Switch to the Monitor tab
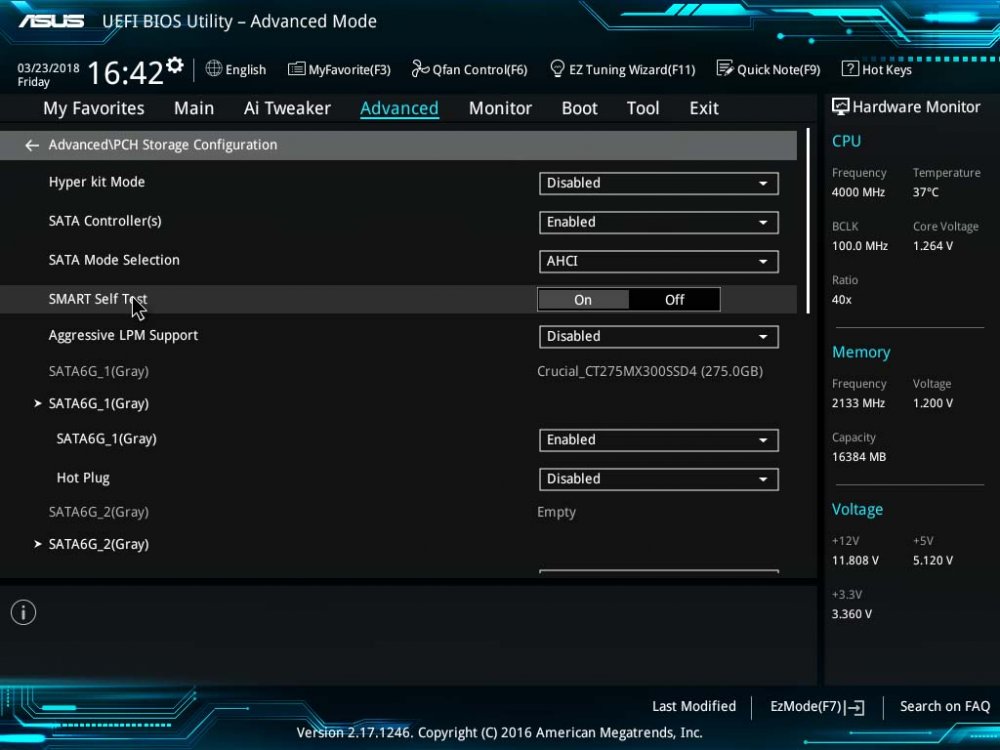 tap(500, 108)
